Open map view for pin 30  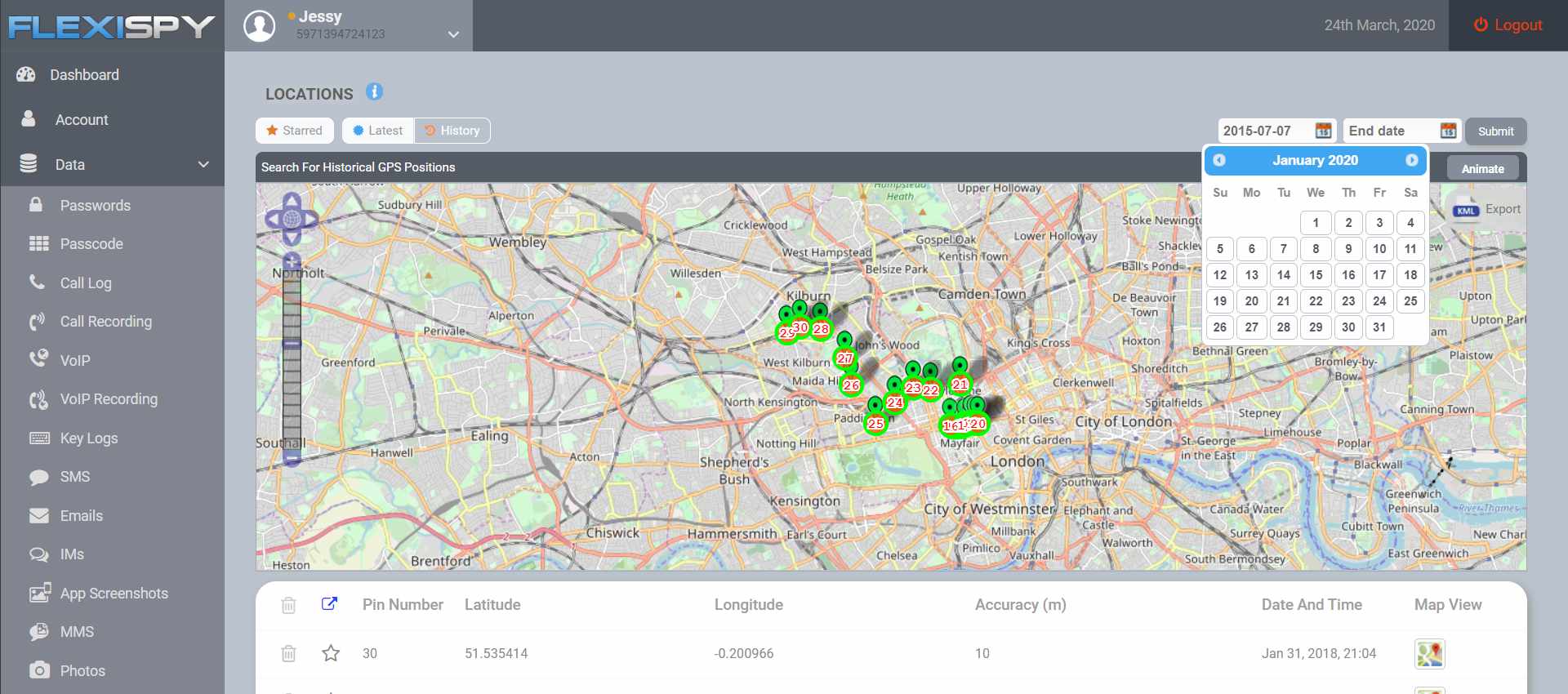(1429, 654)
